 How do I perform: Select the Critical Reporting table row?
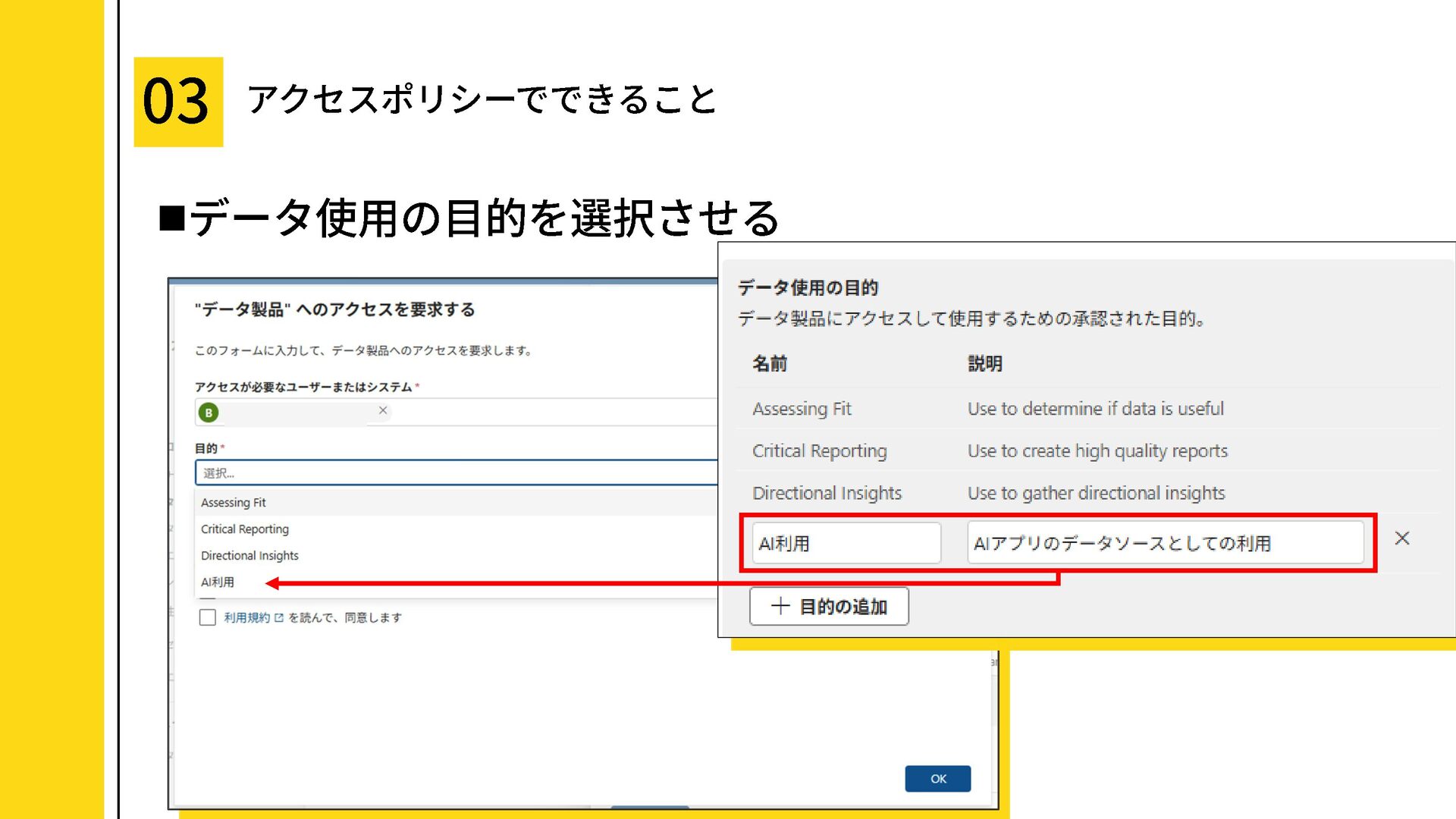pyautogui.click(x=819, y=451)
